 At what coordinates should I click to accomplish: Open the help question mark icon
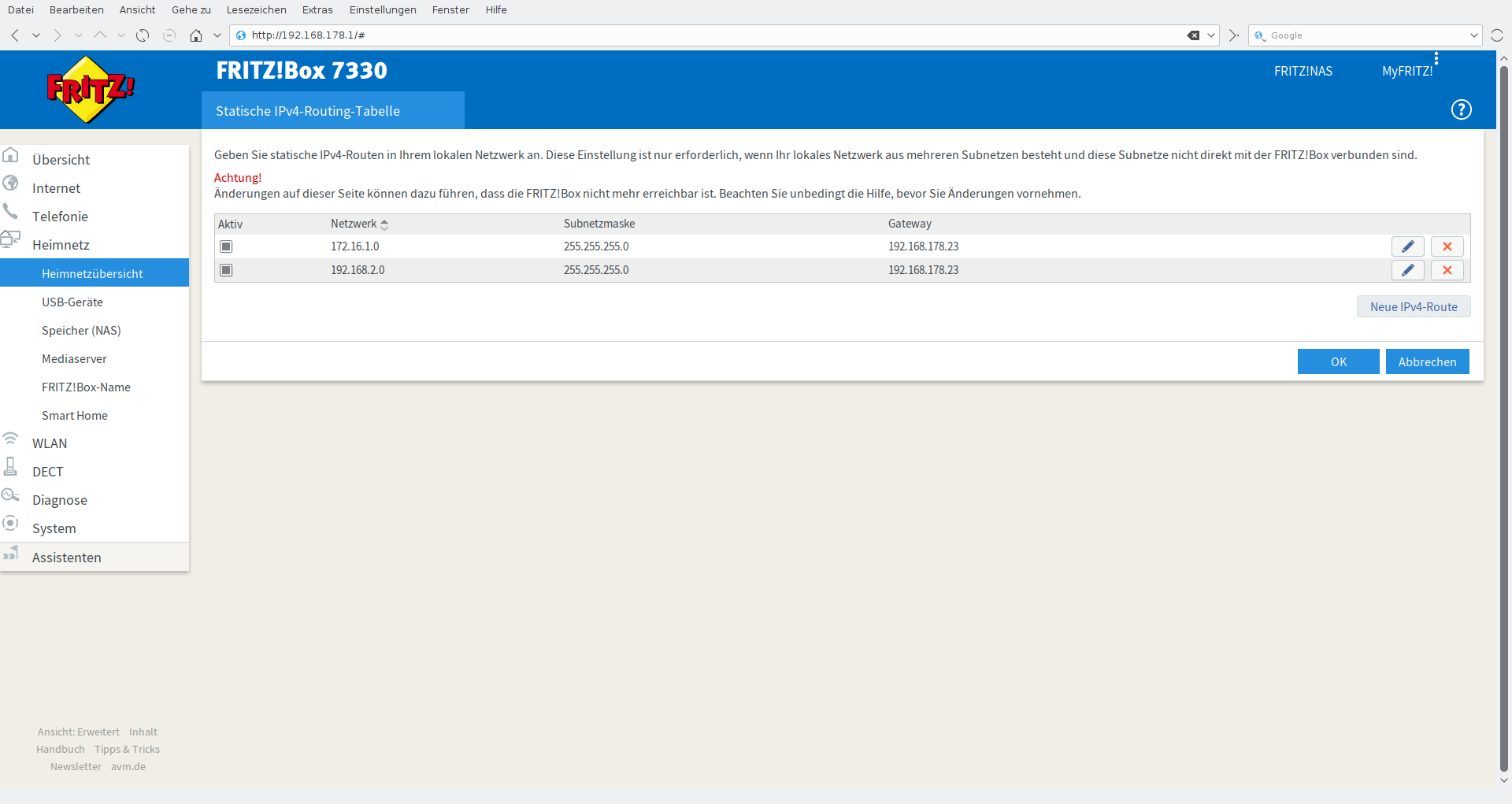click(x=1461, y=109)
